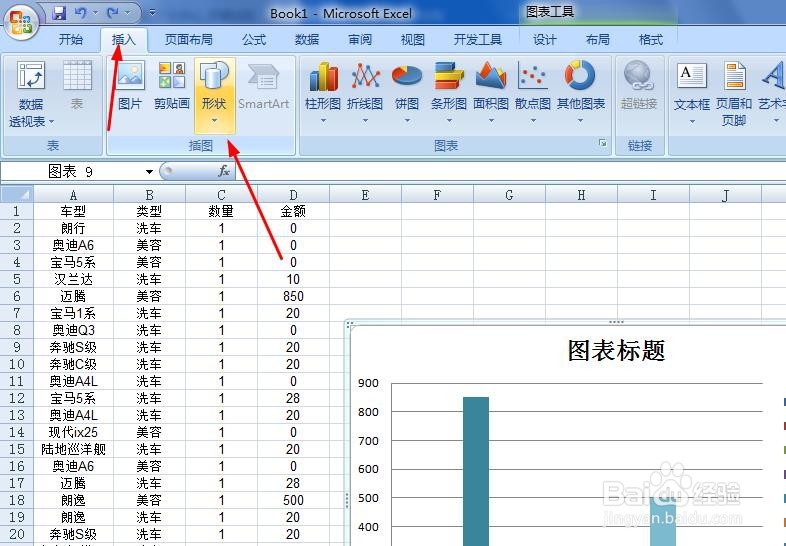Select column A header

click(73, 195)
